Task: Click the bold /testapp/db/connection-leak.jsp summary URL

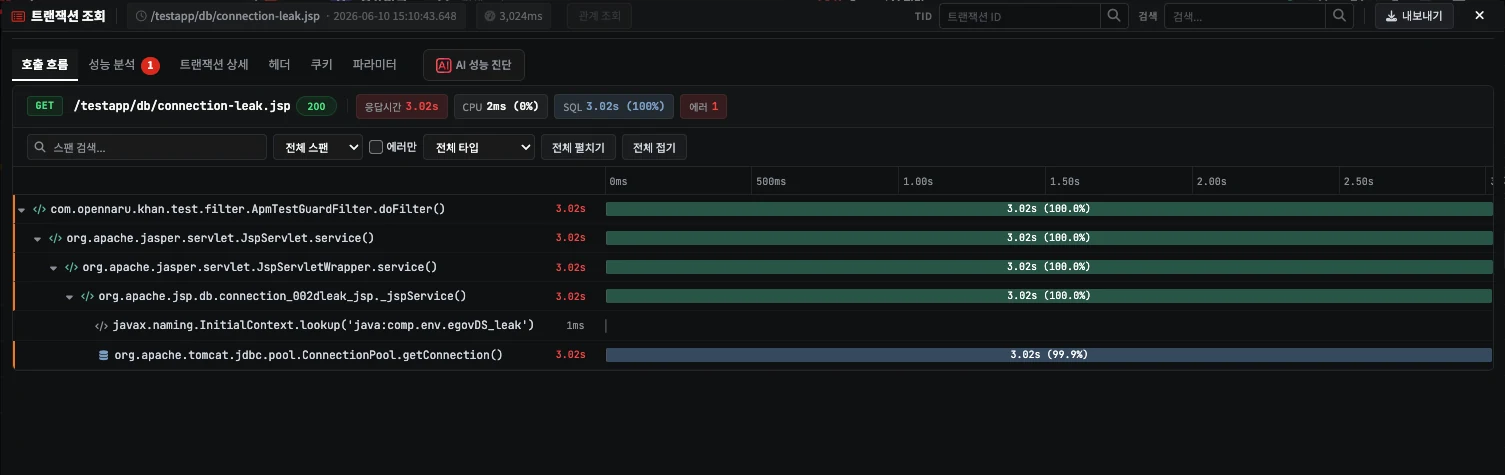Action: (x=182, y=106)
